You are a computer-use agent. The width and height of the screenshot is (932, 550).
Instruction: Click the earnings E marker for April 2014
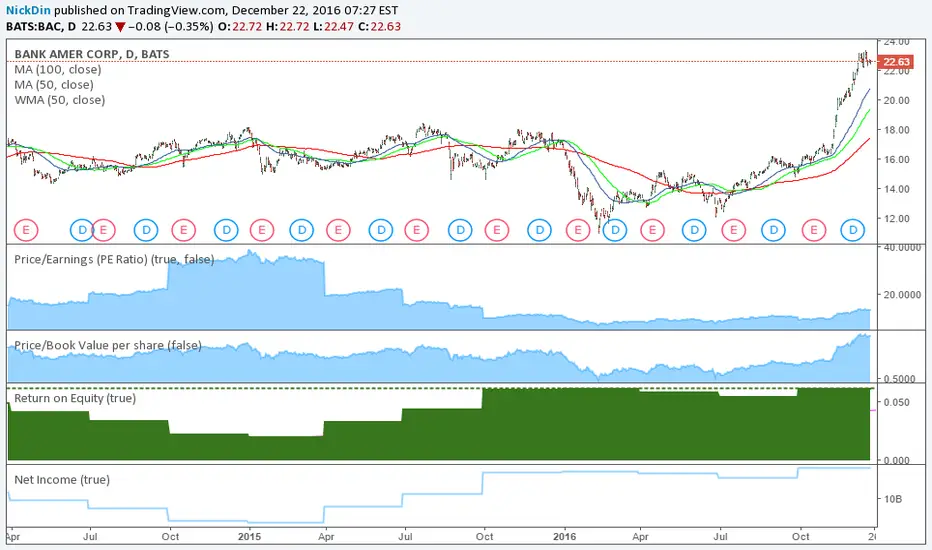[x=26, y=230]
